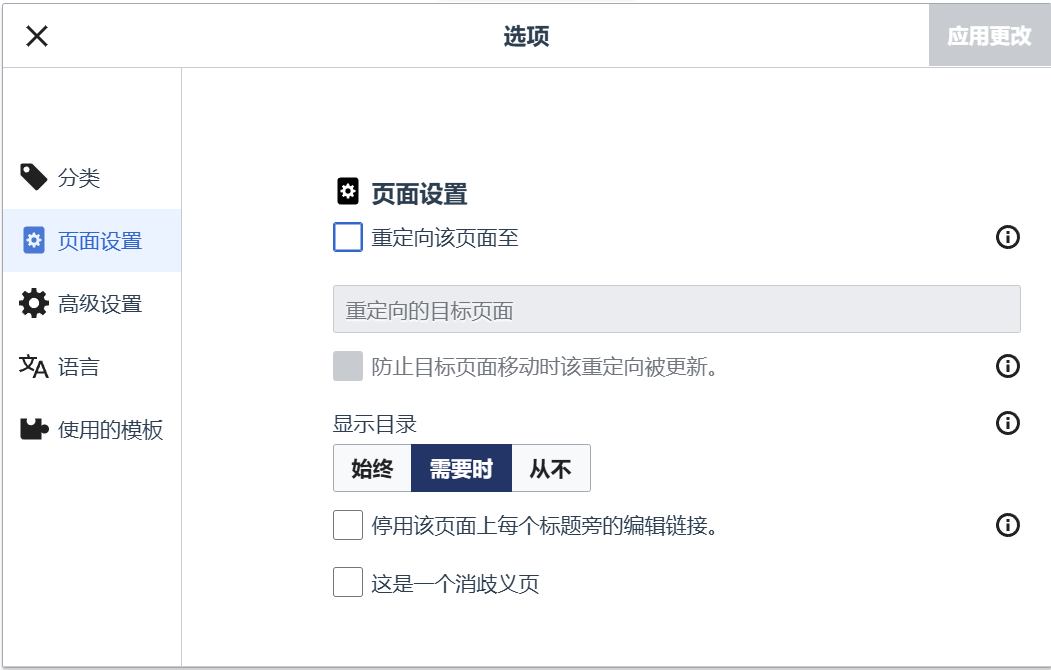The height and width of the screenshot is (670, 1051).
Task: Choose 需要时 table of contents option
Action: pos(461,468)
